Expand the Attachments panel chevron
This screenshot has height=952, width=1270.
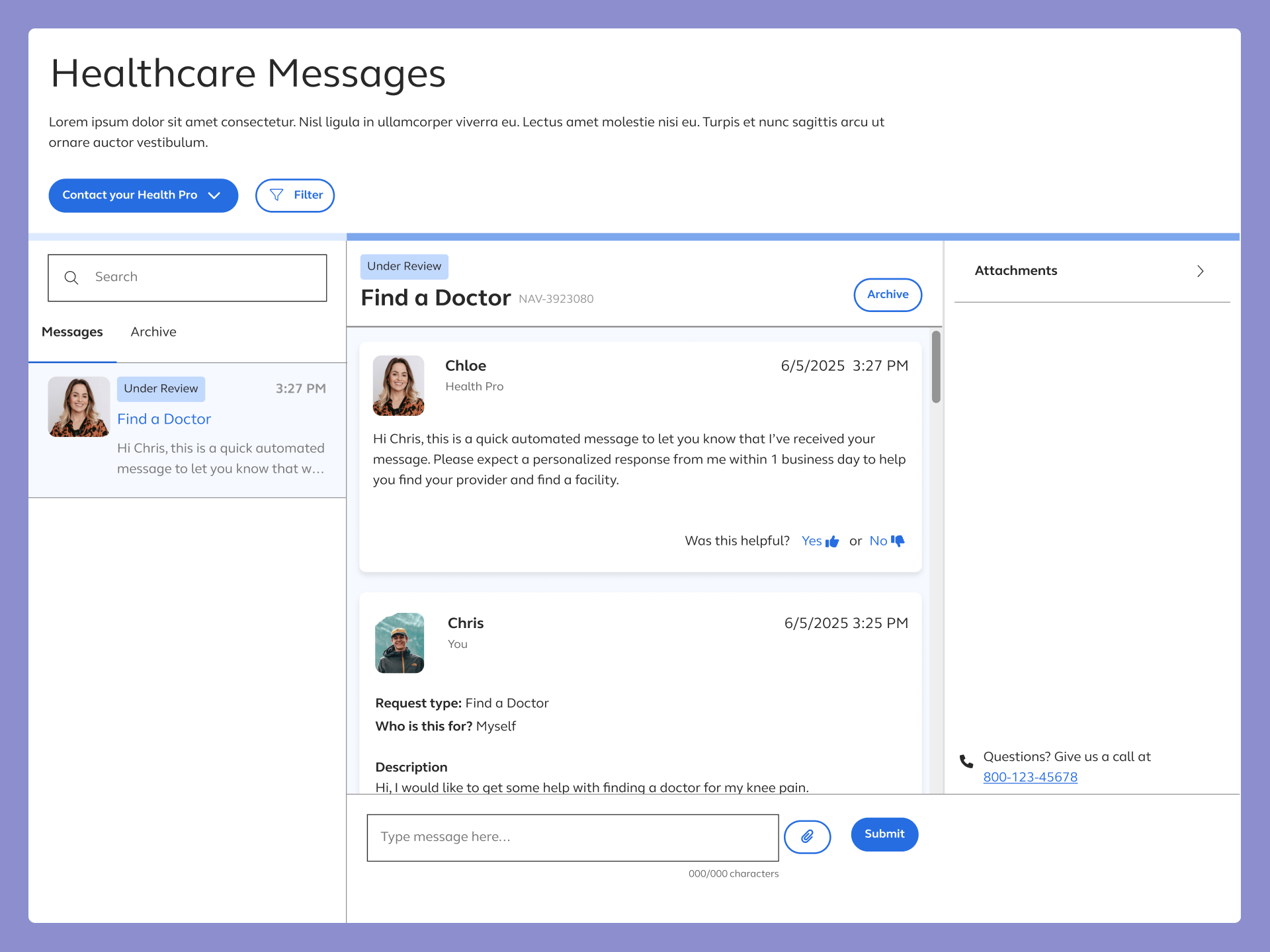click(x=1200, y=271)
